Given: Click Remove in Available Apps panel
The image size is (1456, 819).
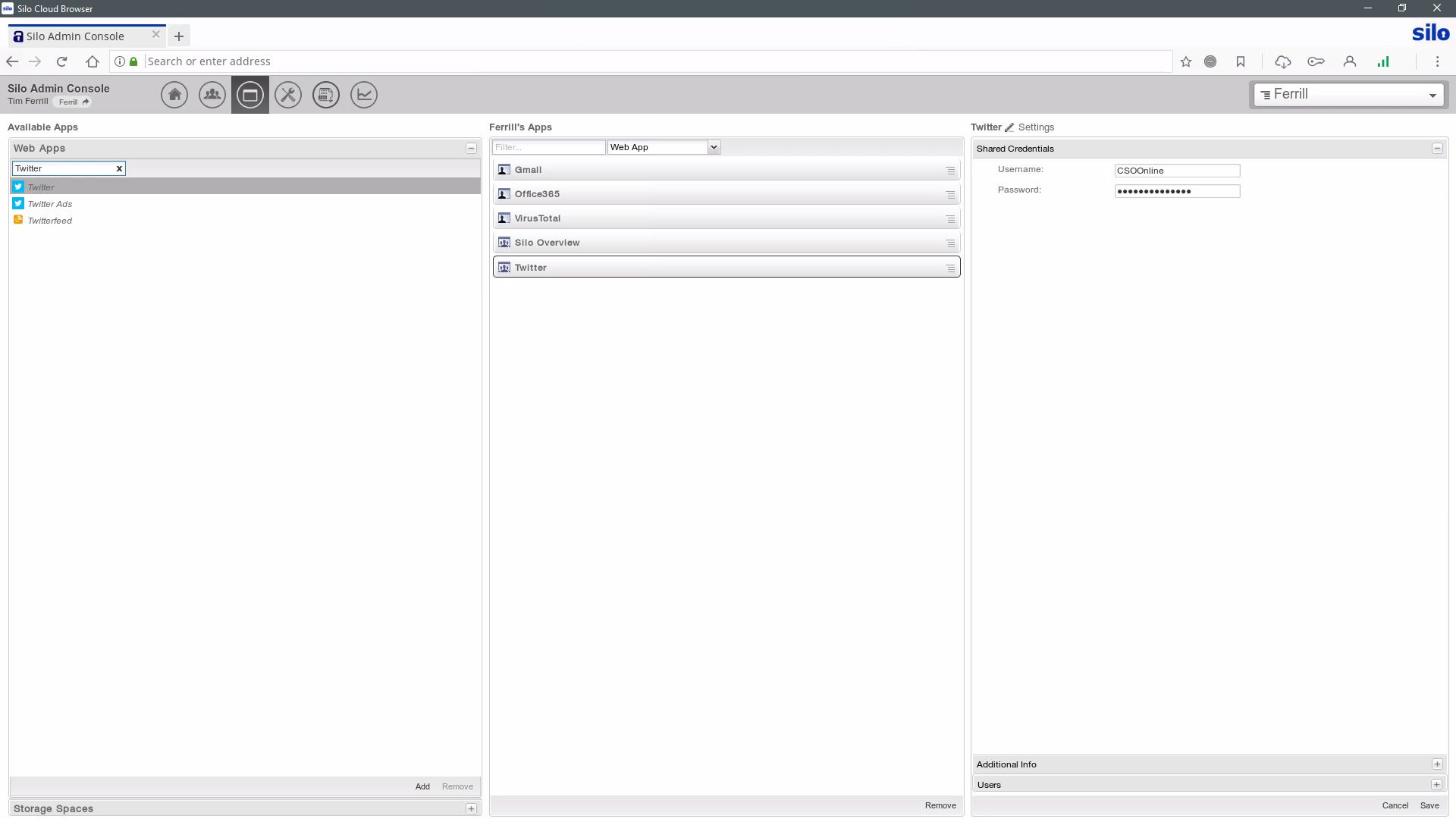Looking at the screenshot, I should [457, 786].
